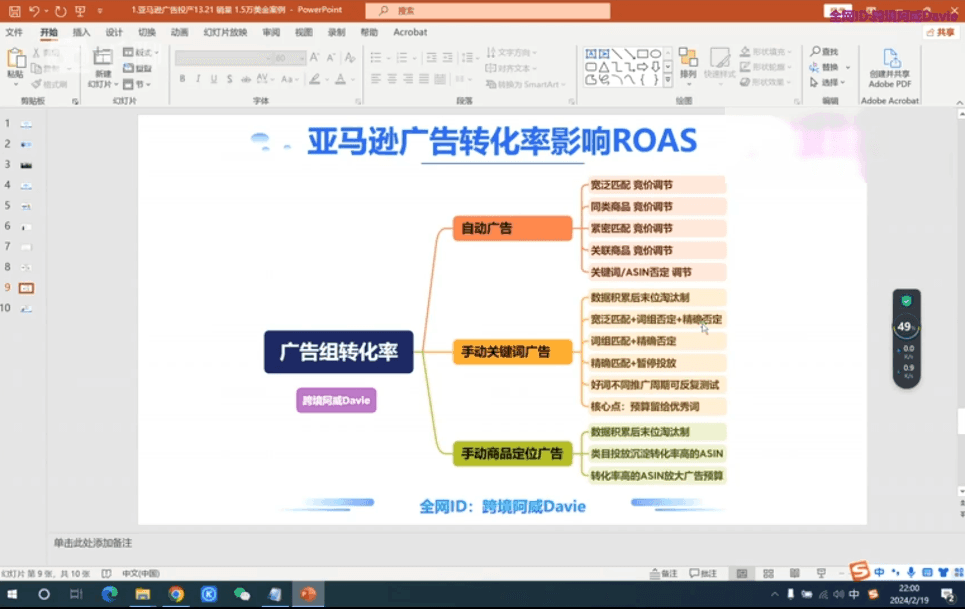
Task: Switch to the Acrobat ribbon tab
Action: coord(410,31)
